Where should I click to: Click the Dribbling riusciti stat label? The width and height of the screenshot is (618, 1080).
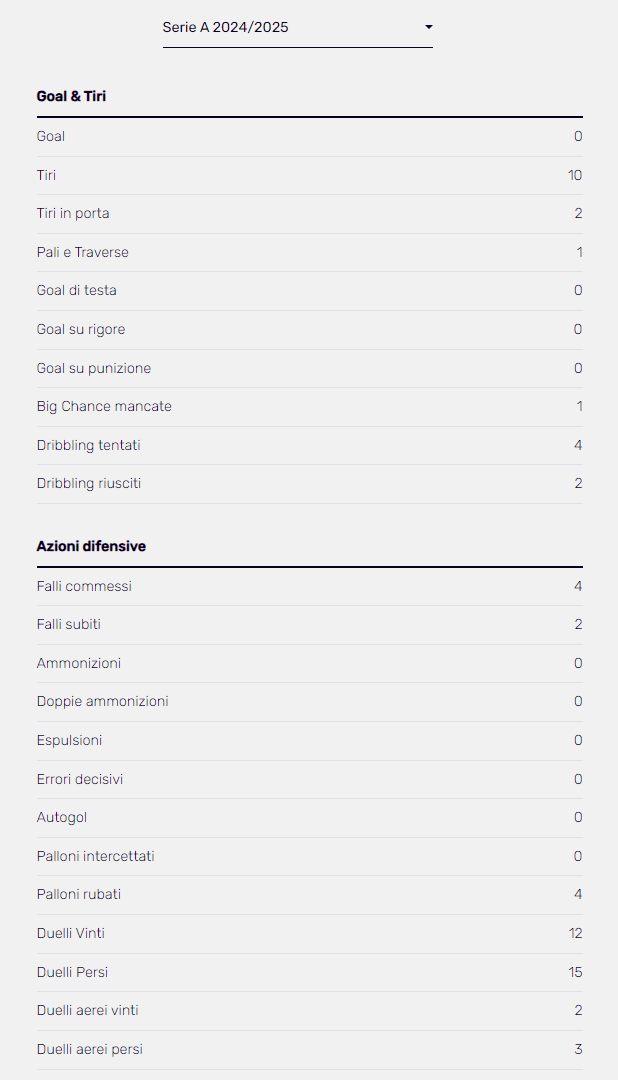89,484
